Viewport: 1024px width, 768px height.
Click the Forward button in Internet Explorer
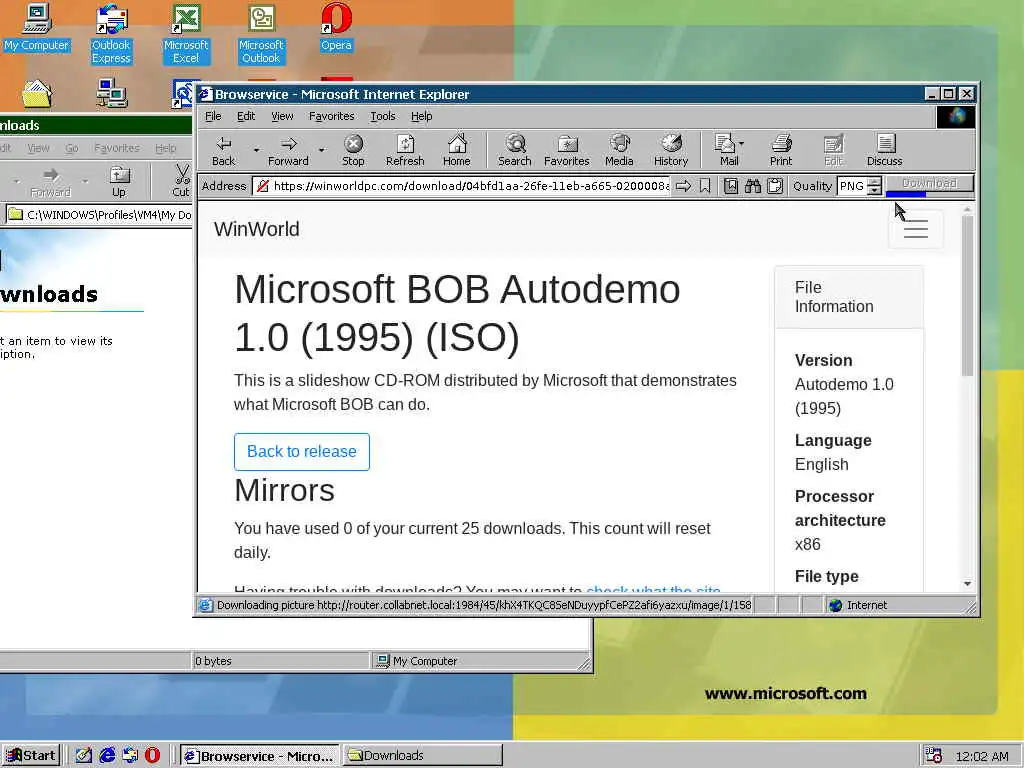[x=288, y=151]
